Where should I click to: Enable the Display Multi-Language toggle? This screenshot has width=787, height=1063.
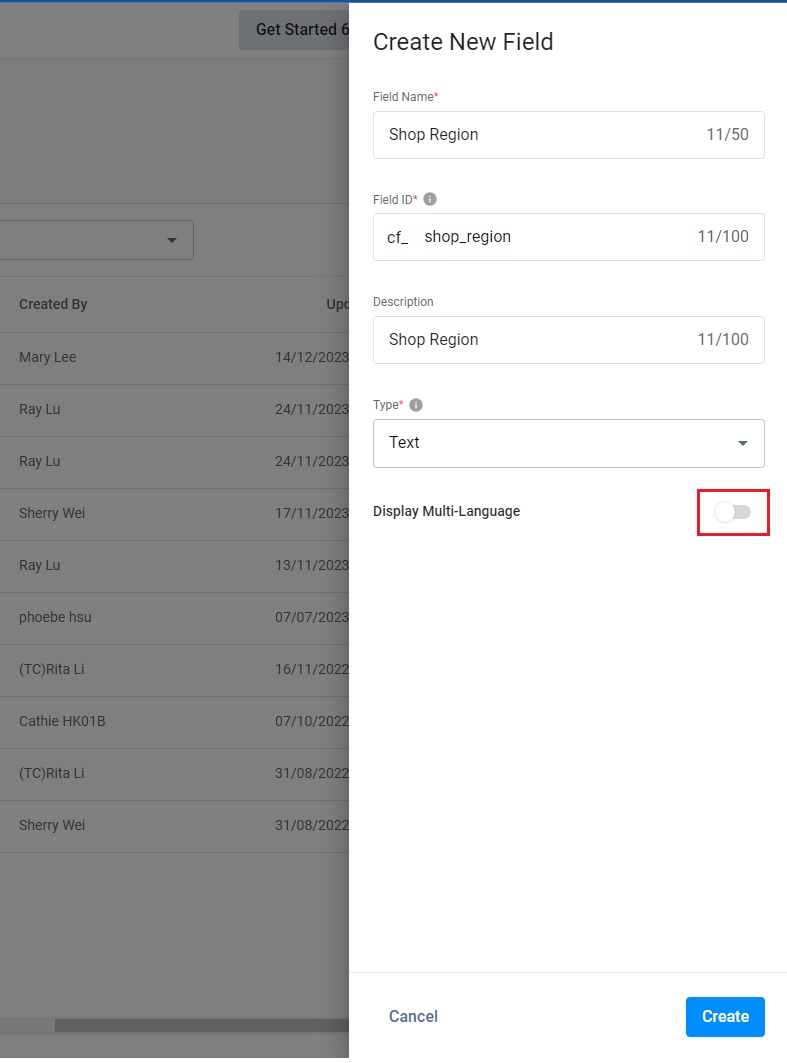[733, 512]
